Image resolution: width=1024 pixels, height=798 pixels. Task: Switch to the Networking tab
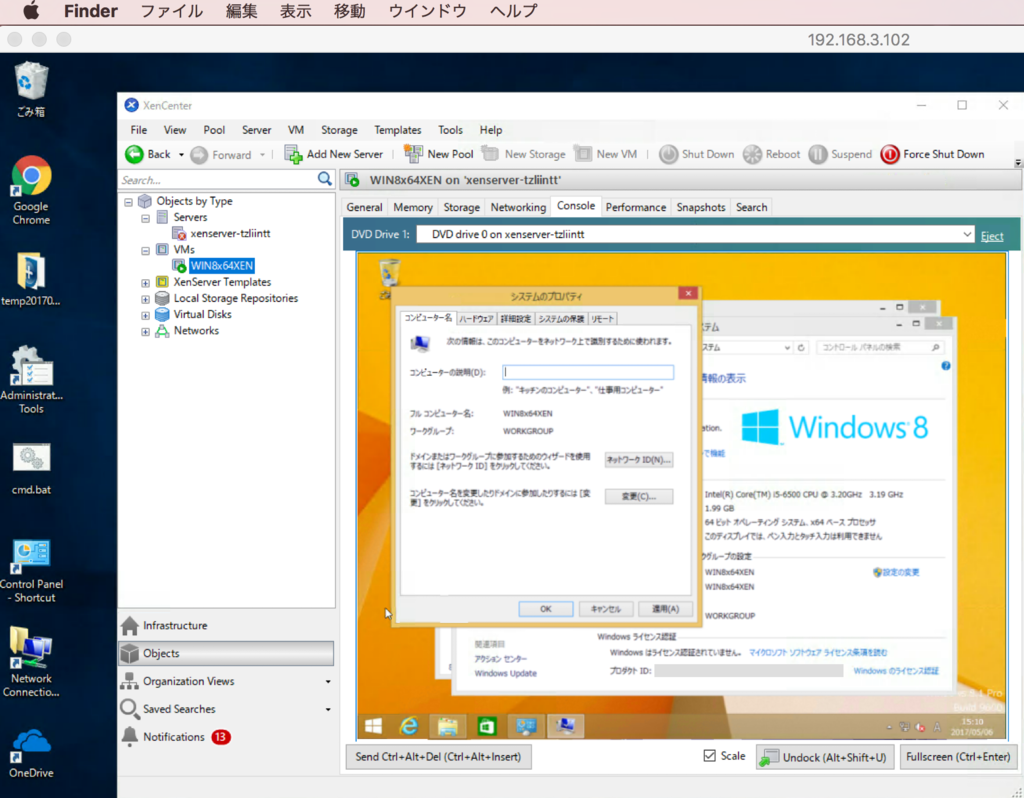(x=518, y=207)
